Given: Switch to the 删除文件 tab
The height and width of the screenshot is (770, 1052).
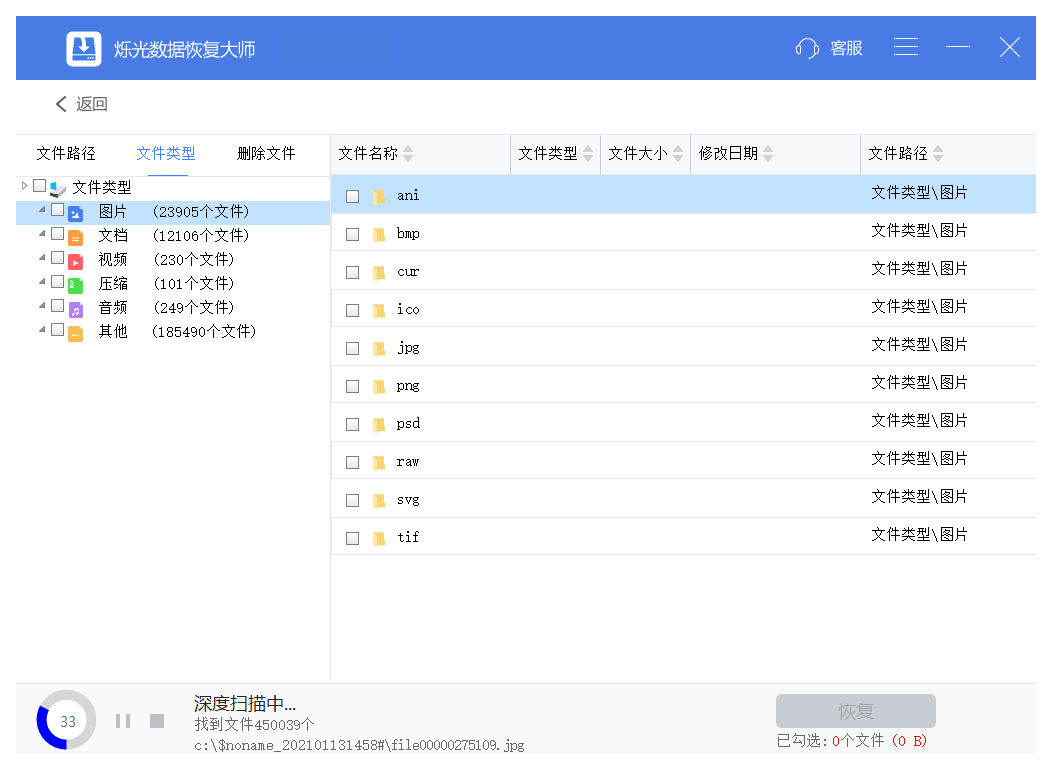Looking at the screenshot, I should 266,153.
